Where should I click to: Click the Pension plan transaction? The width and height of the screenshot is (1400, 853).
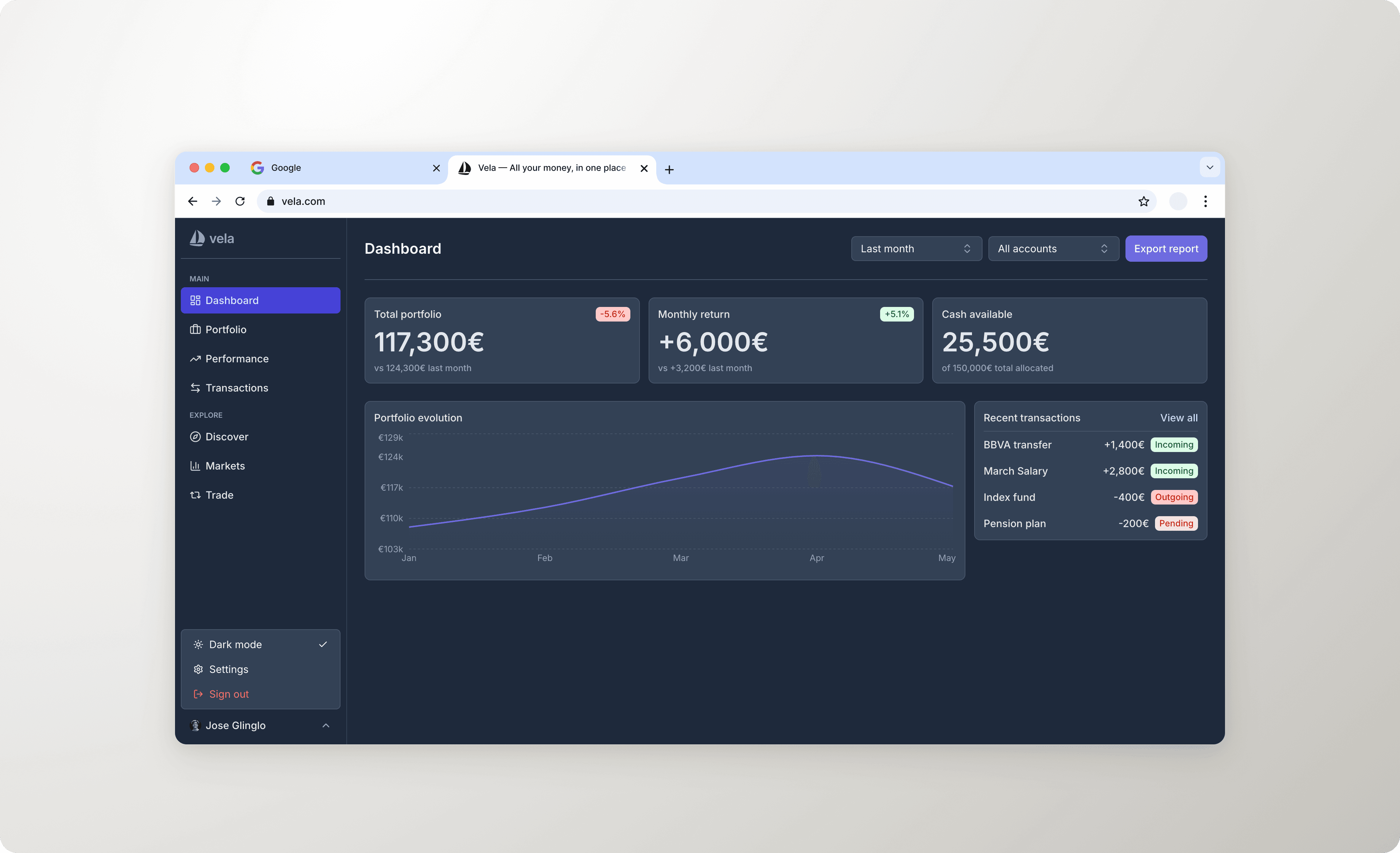click(x=1090, y=523)
